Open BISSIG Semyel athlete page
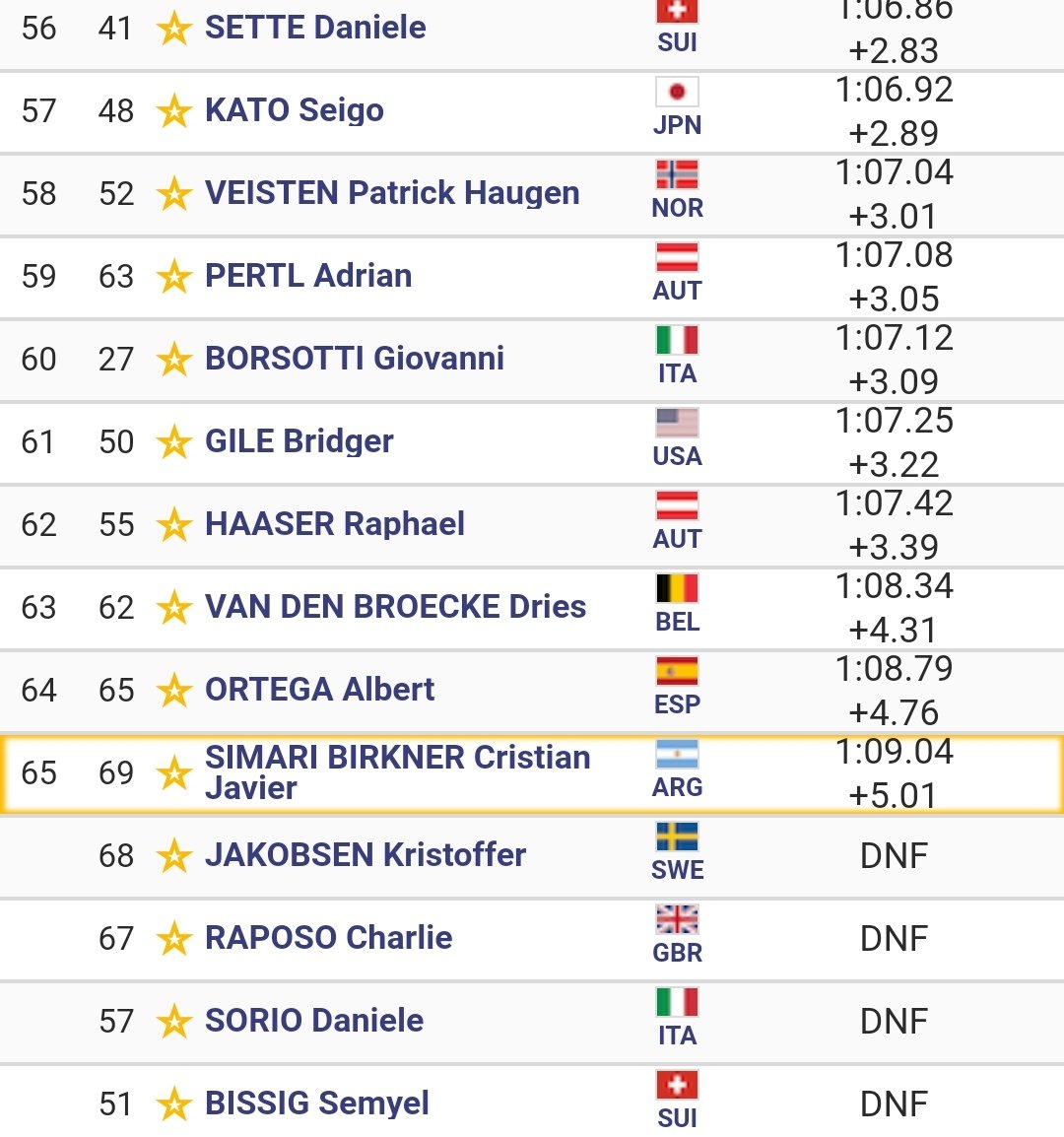1064x1137 pixels. coord(317,1103)
